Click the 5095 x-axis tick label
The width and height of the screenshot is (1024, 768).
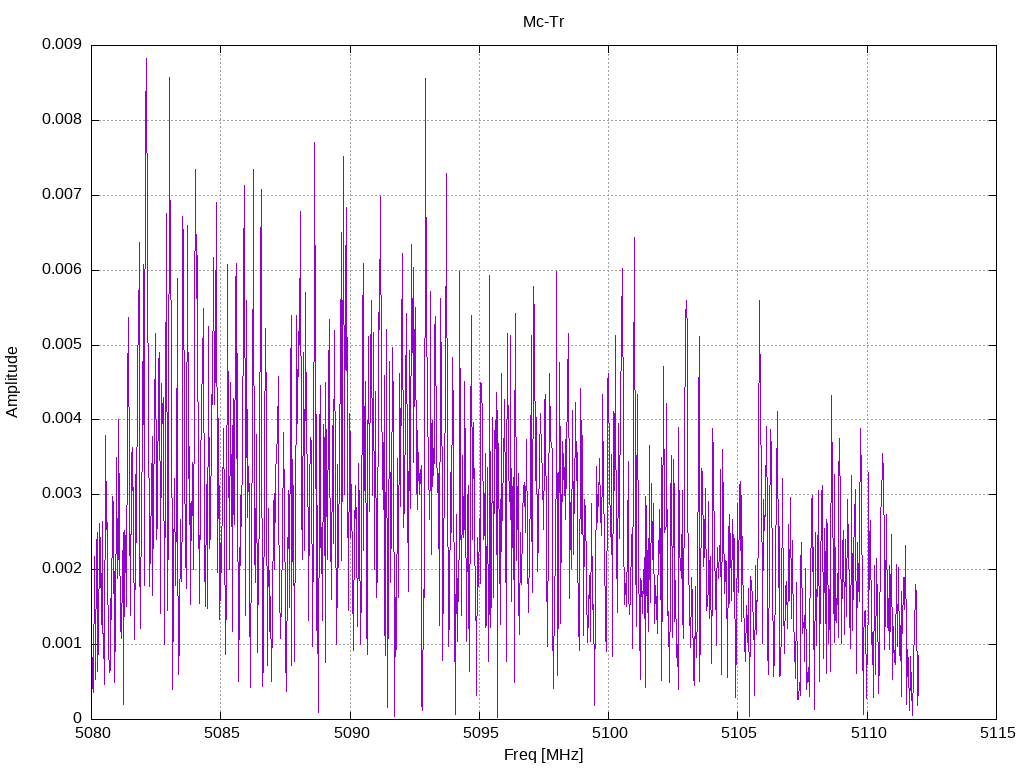(x=480, y=733)
